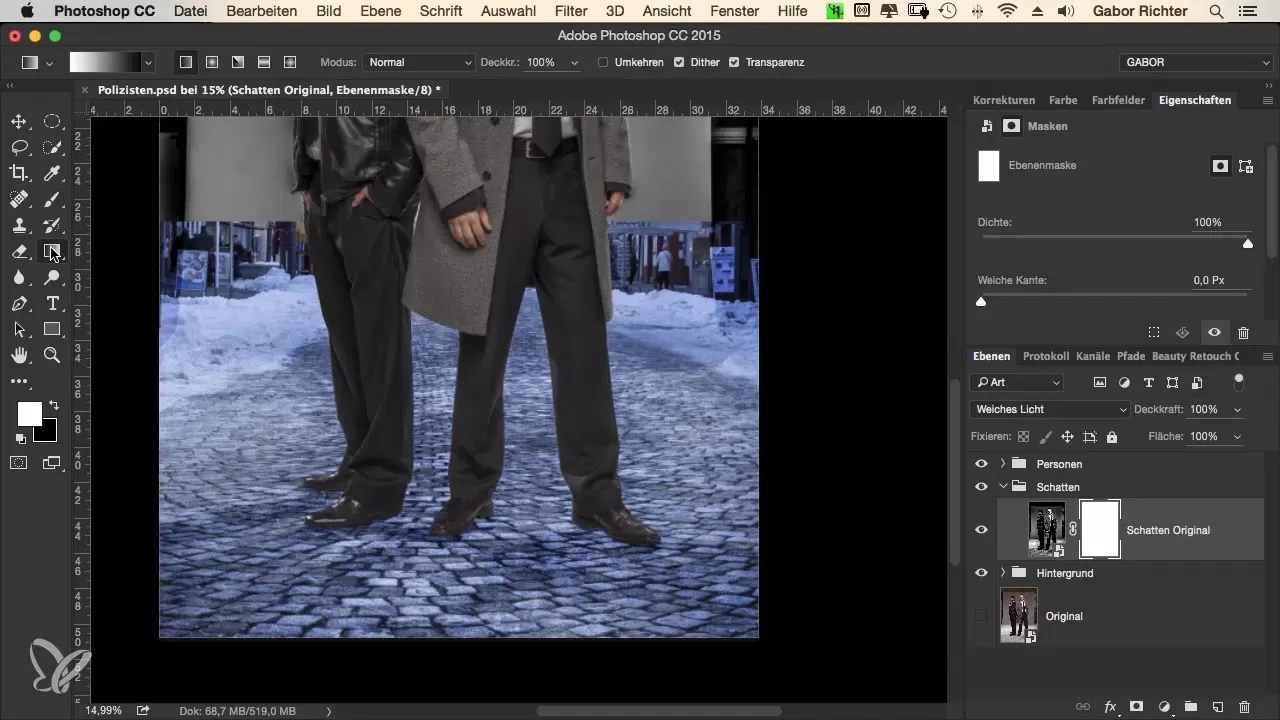Select the Dodge tool
The height and width of the screenshot is (720, 1280).
52,278
